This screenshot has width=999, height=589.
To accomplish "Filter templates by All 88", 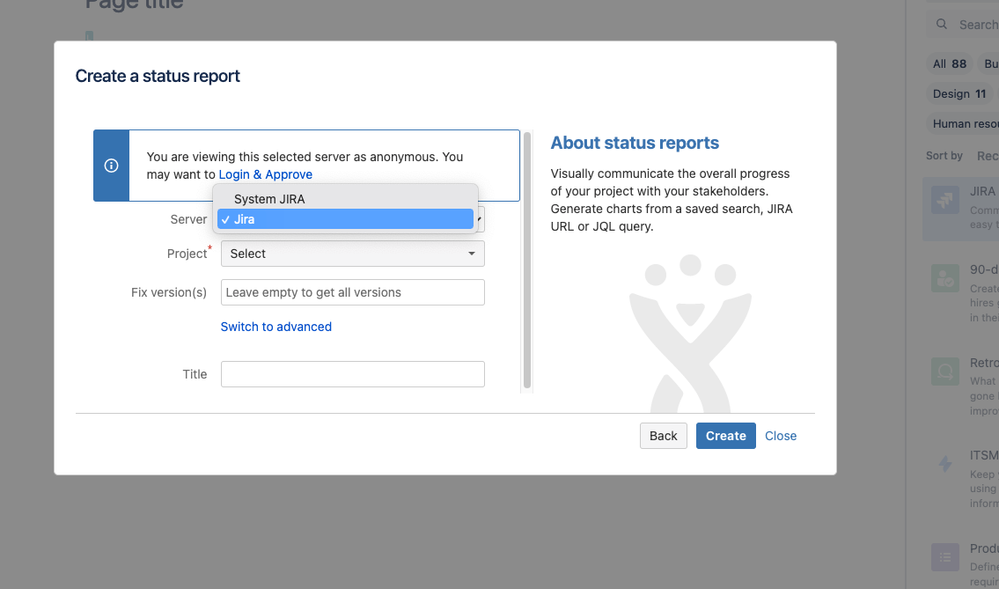I will point(949,64).
